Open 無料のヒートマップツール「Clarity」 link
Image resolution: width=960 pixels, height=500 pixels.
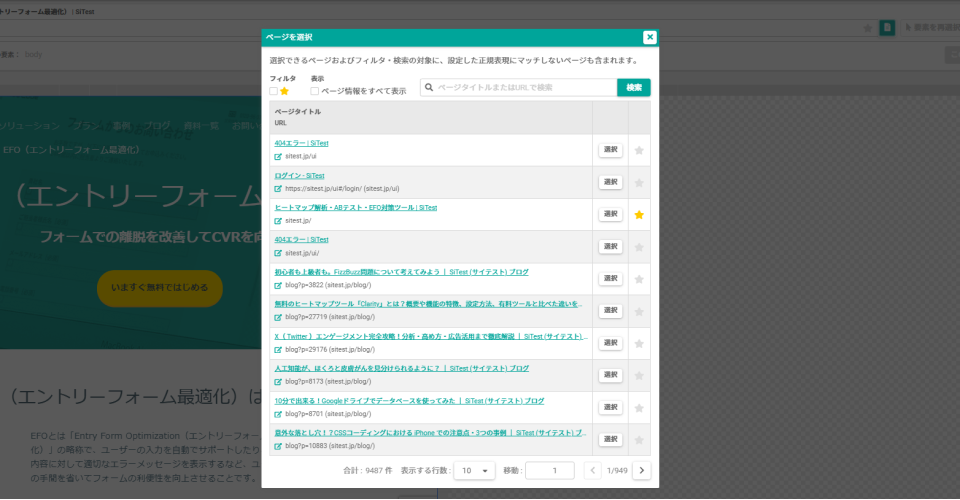428,304
